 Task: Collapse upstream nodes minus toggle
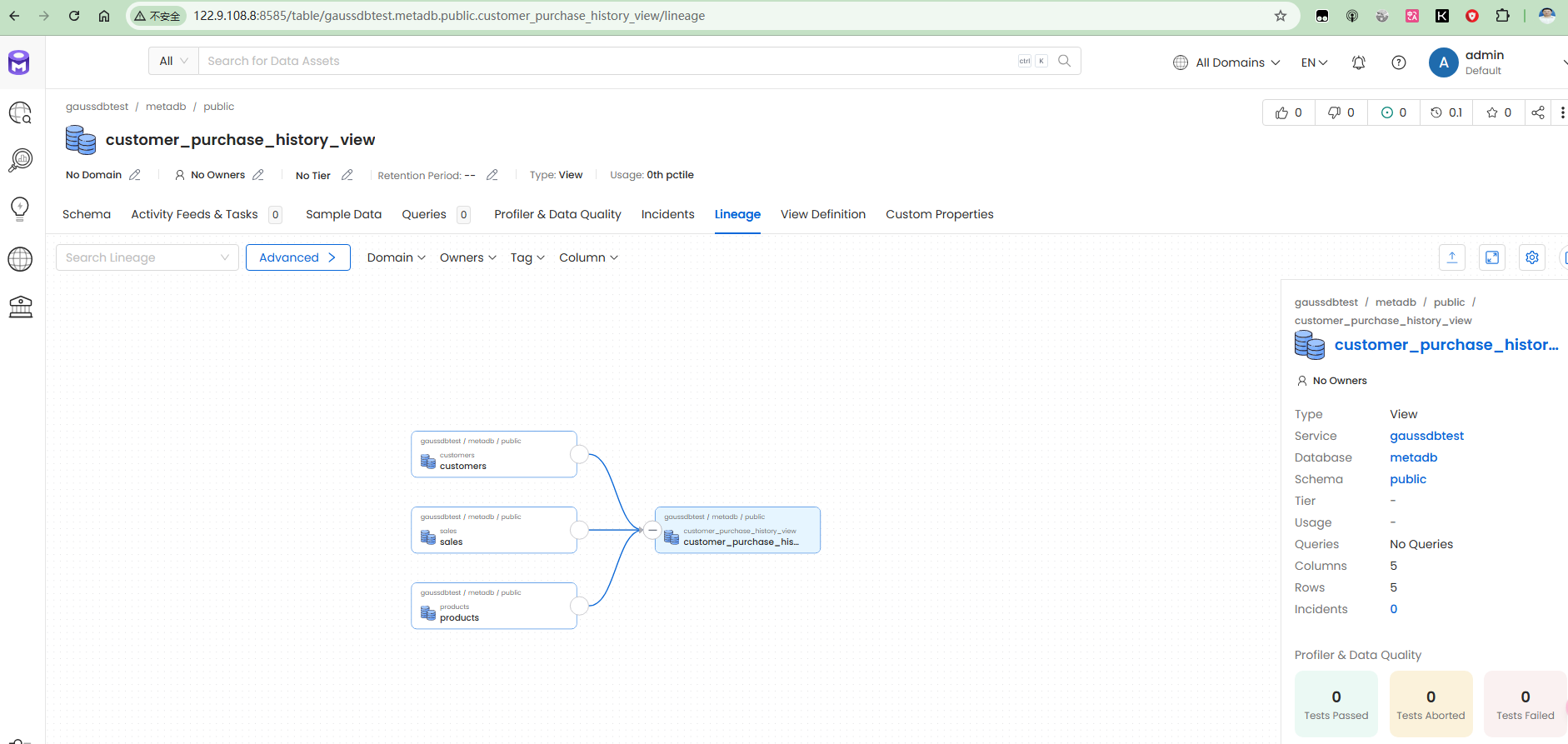point(653,530)
